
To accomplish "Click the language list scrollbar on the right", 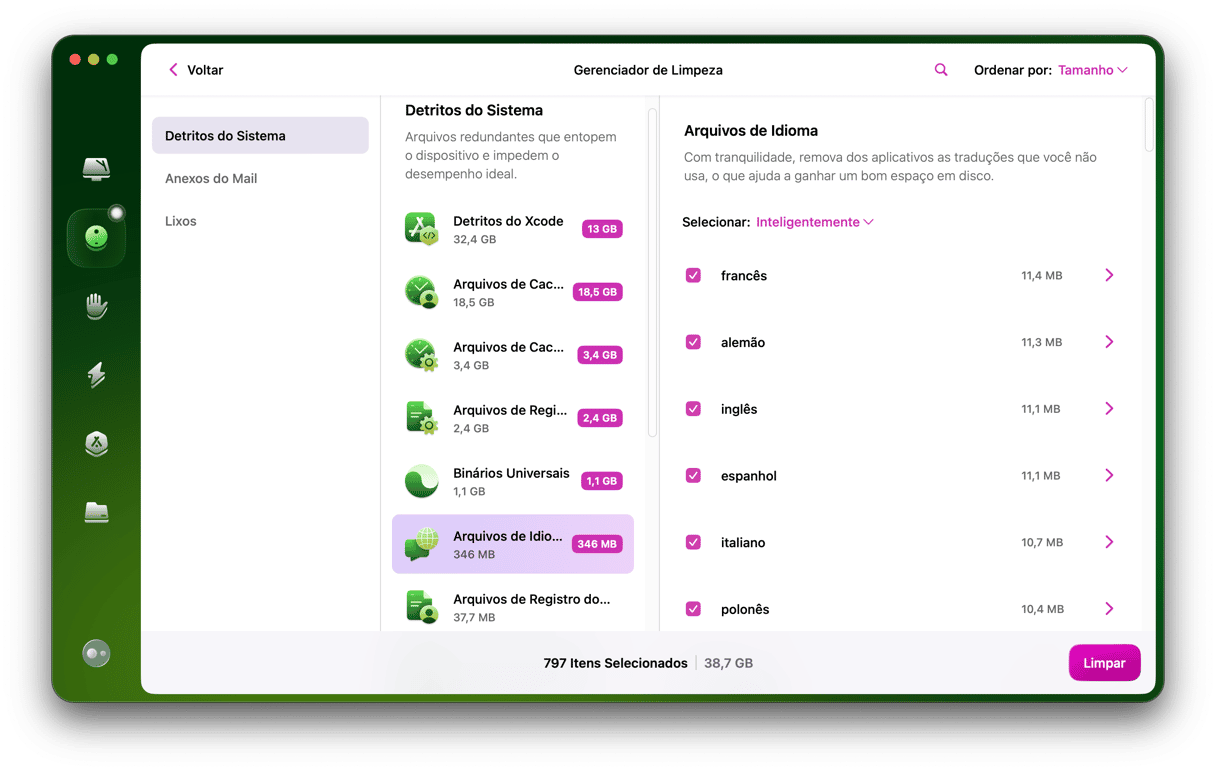I will [x=1149, y=125].
